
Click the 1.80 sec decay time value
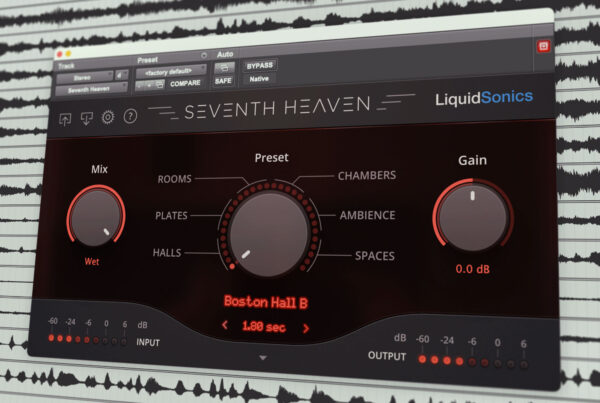click(x=264, y=326)
